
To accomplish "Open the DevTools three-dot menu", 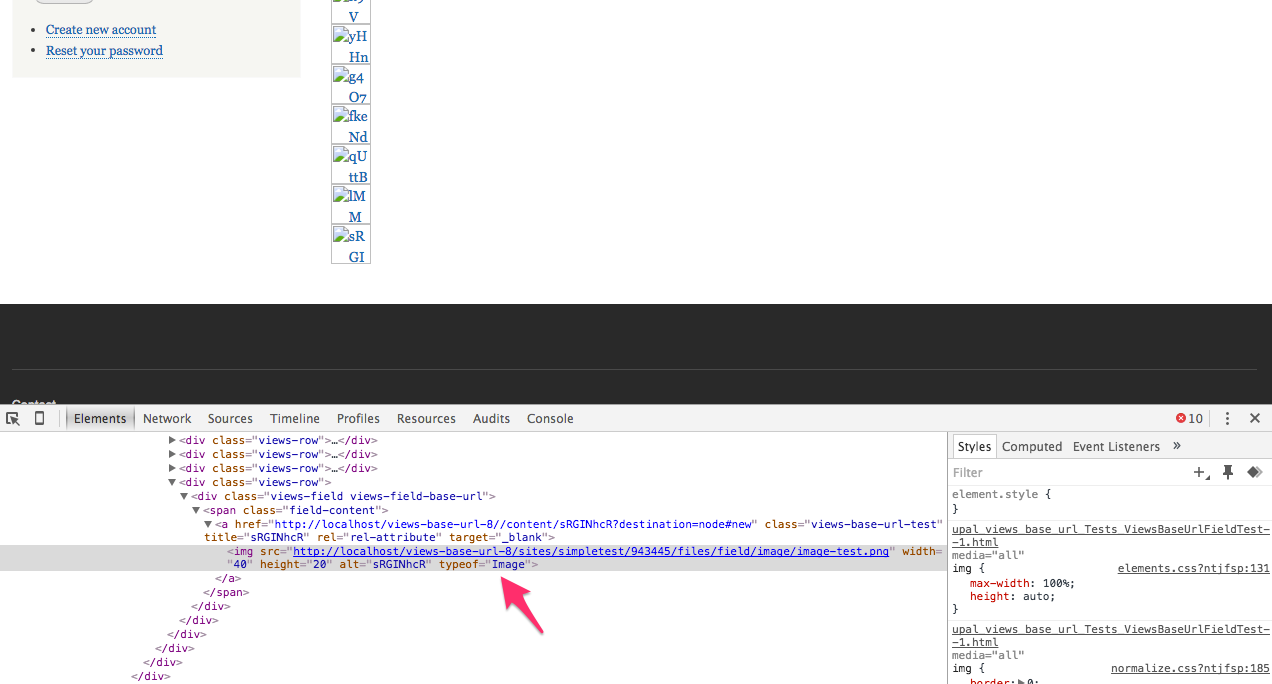I will 1227,418.
